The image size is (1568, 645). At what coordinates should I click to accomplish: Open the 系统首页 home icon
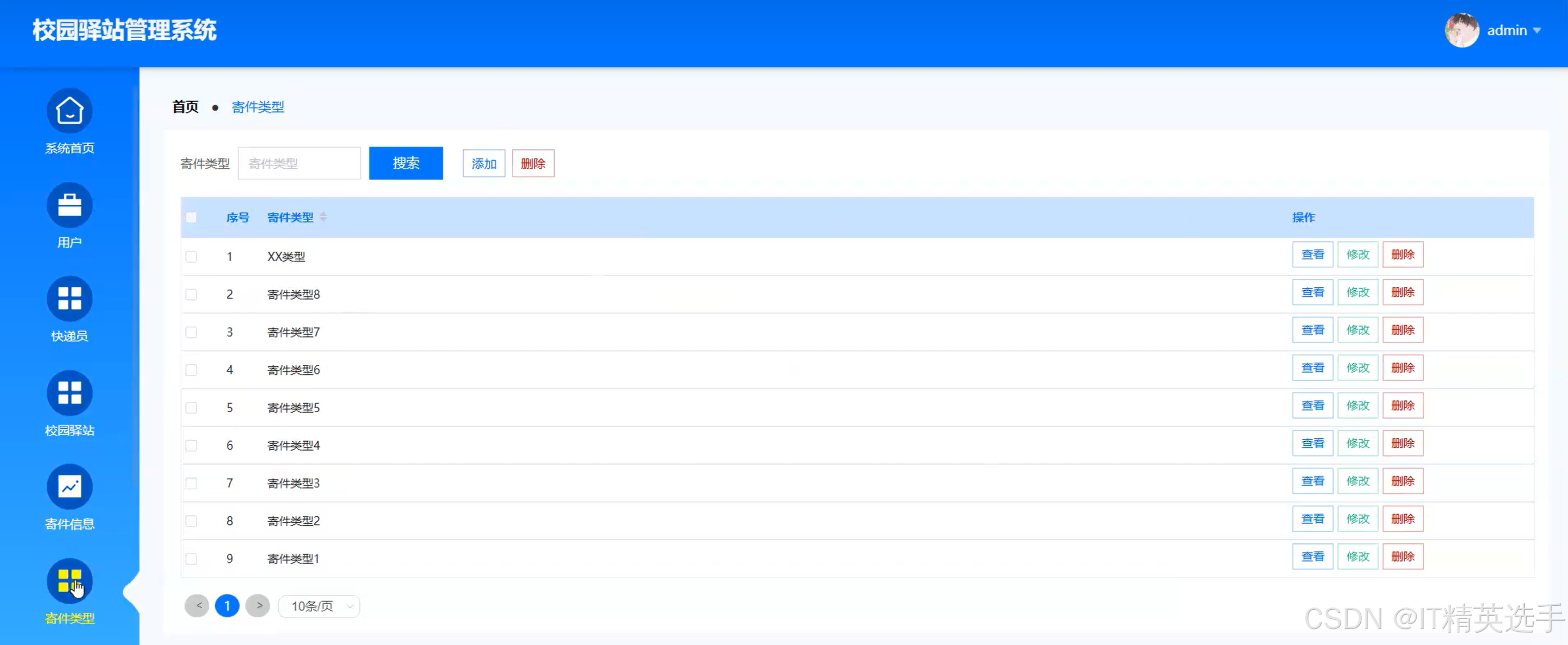click(x=69, y=111)
